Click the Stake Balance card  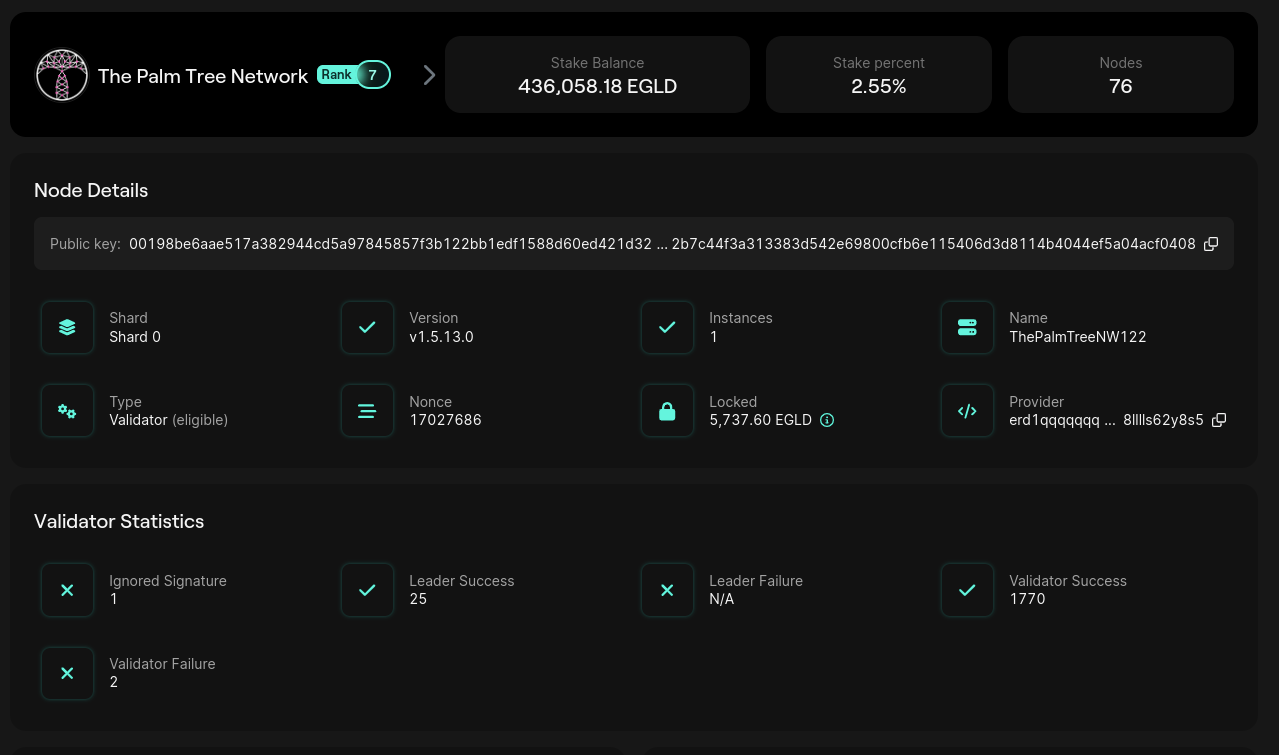click(x=597, y=75)
